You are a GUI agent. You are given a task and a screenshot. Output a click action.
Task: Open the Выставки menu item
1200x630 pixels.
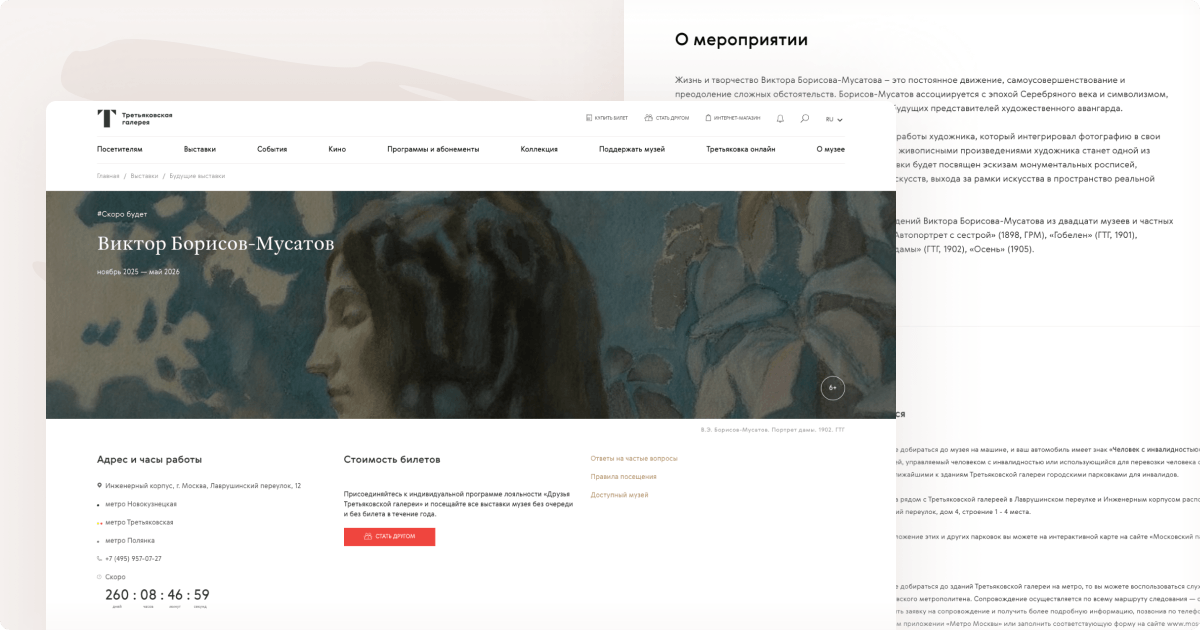click(x=200, y=149)
